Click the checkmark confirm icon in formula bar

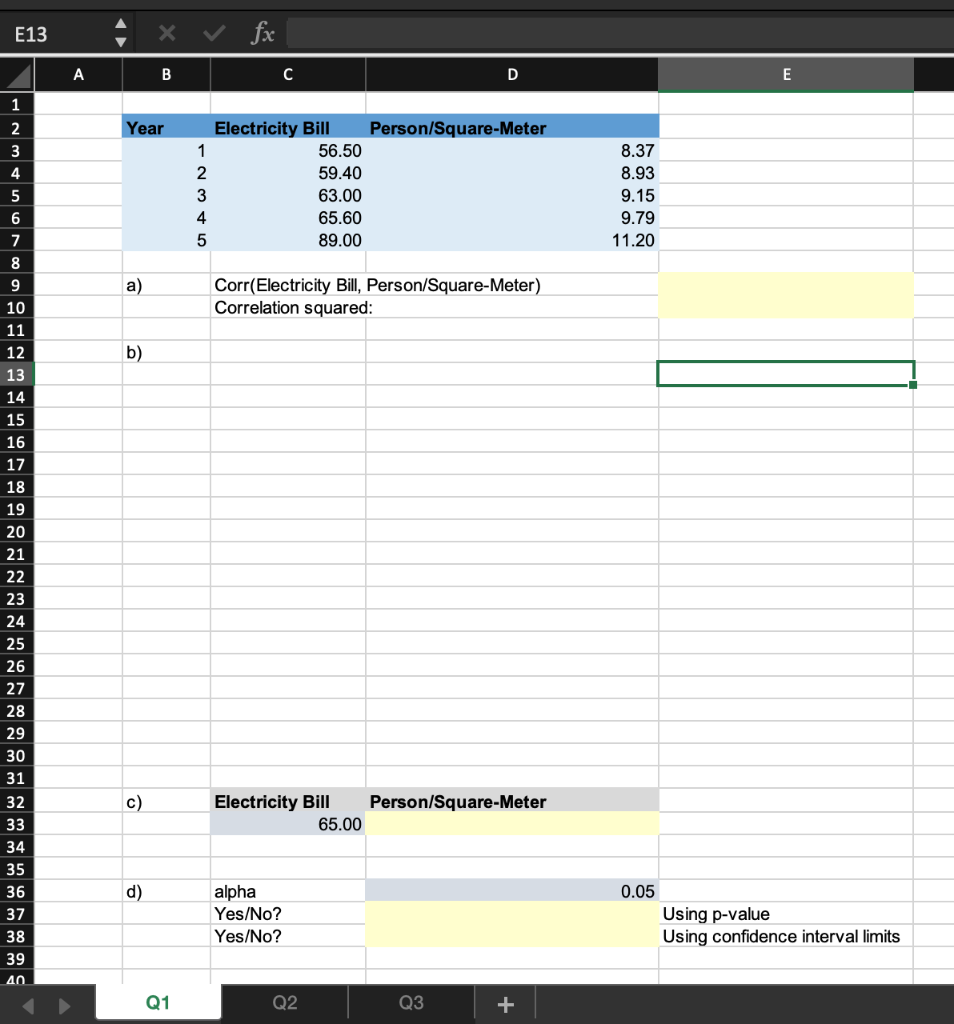click(211, 33)
